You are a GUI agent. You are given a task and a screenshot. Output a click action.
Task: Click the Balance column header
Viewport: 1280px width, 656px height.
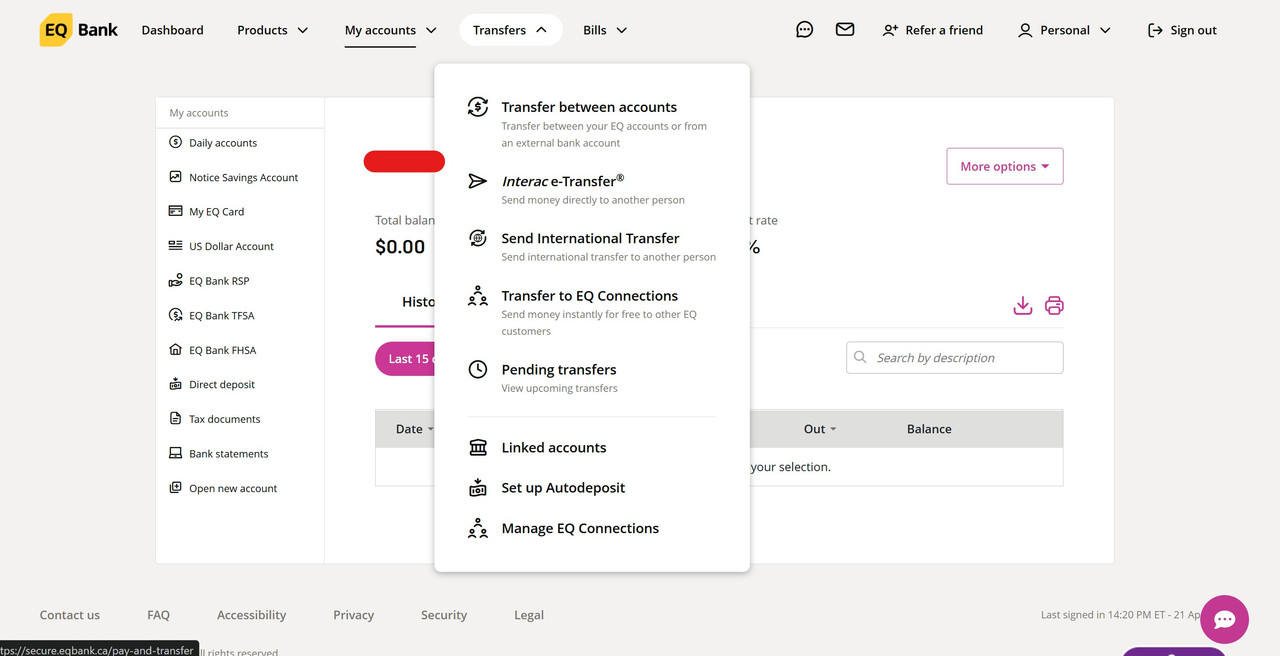pos(929,429)
